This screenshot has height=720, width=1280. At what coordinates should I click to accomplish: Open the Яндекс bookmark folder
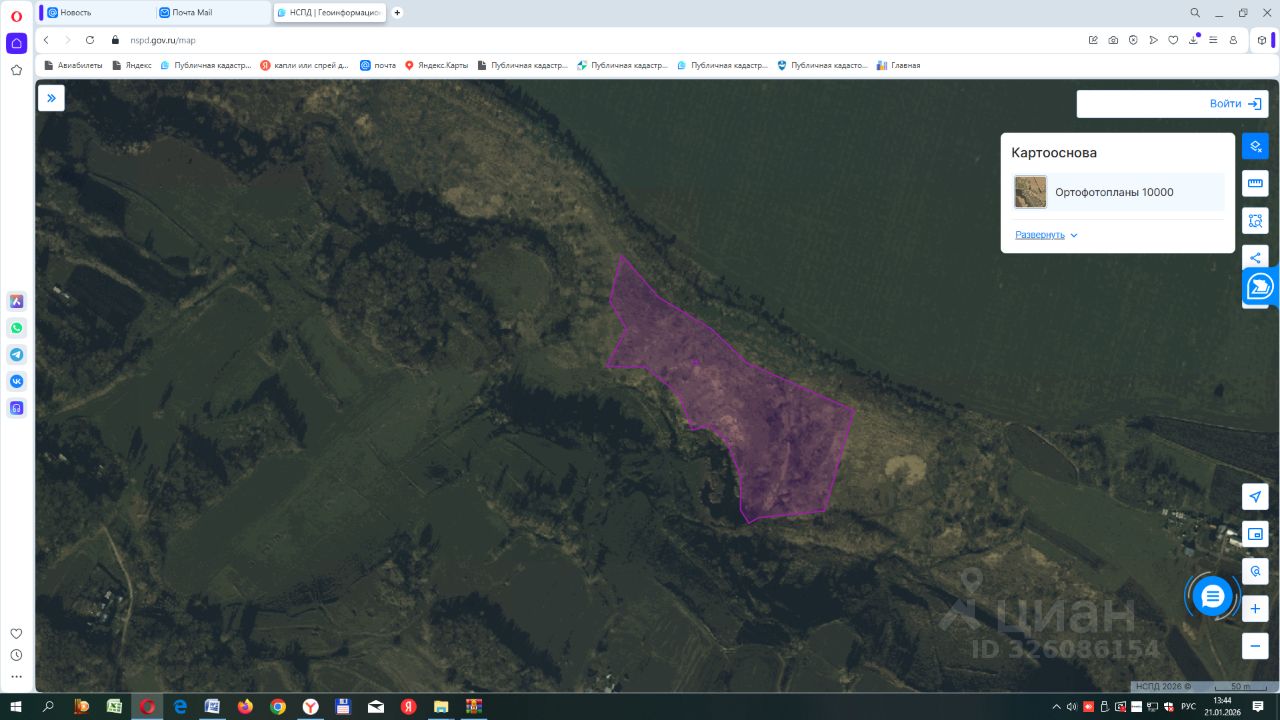tap(132, 65)
